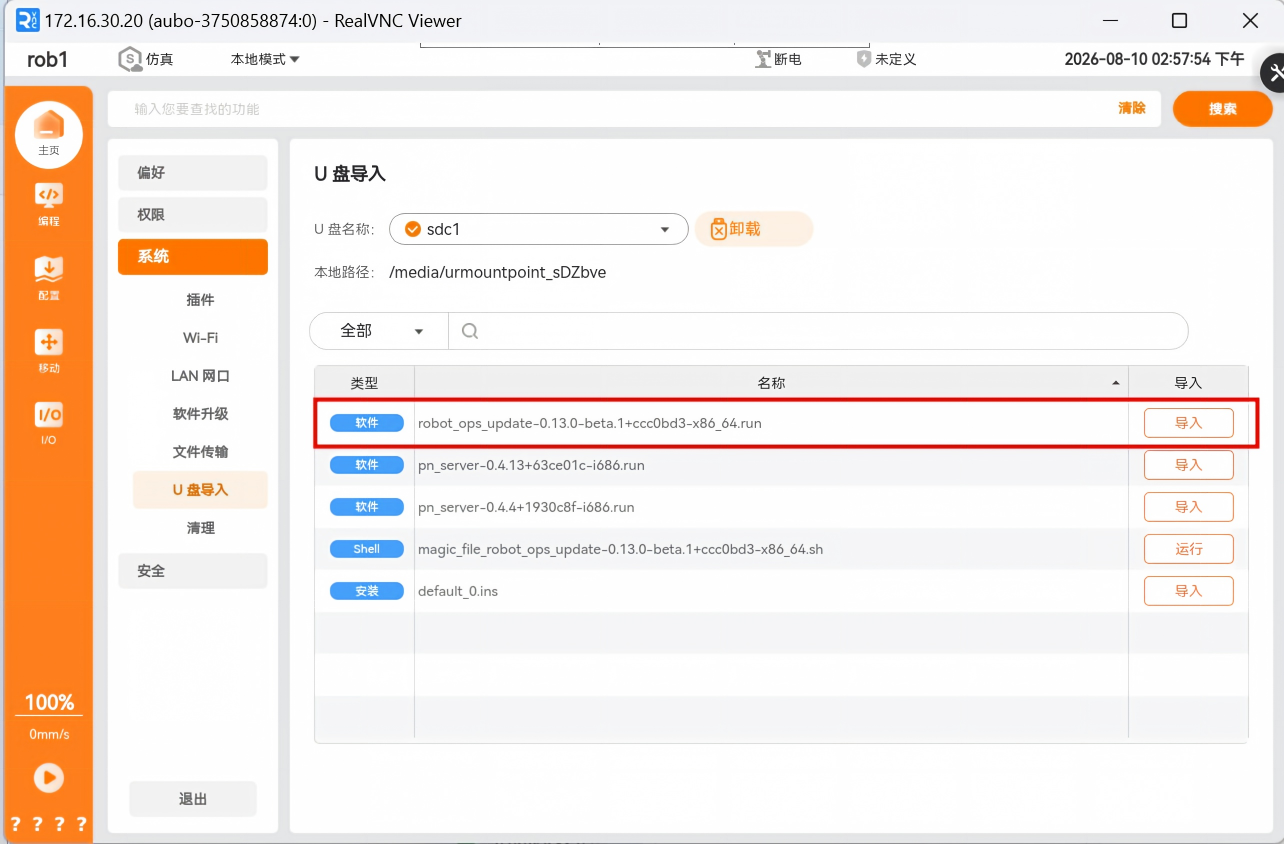1284x844 pixels.
Task: Click 运行 for magic_file shell script
Action: [1188, 549]
